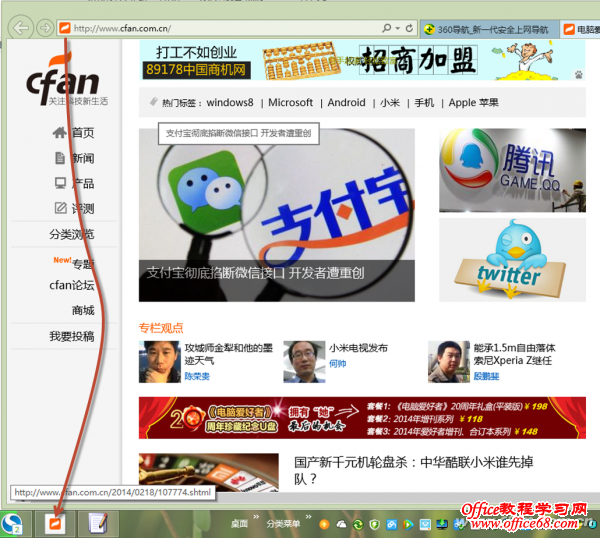
Task: Open article 国产新千元机轮盘杀
Action: tap(414, 470)
